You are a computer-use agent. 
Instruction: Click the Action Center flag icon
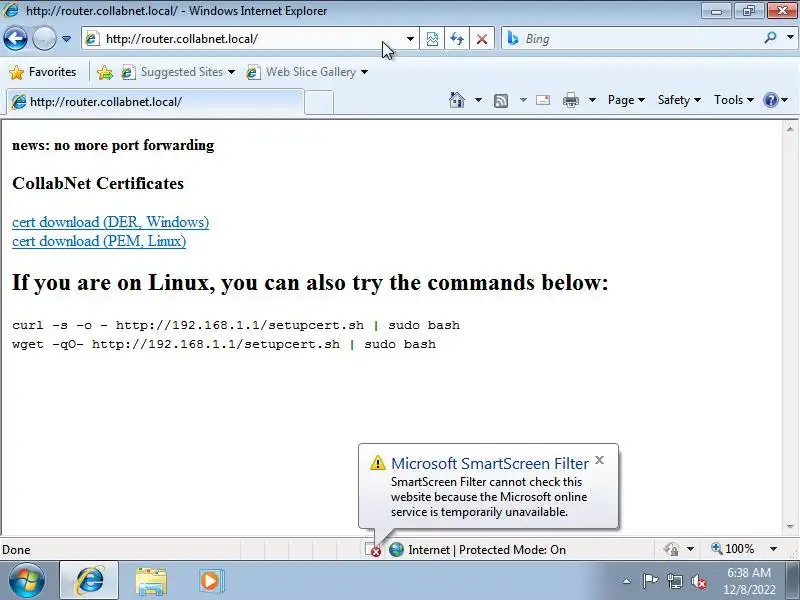click(650, 581)
